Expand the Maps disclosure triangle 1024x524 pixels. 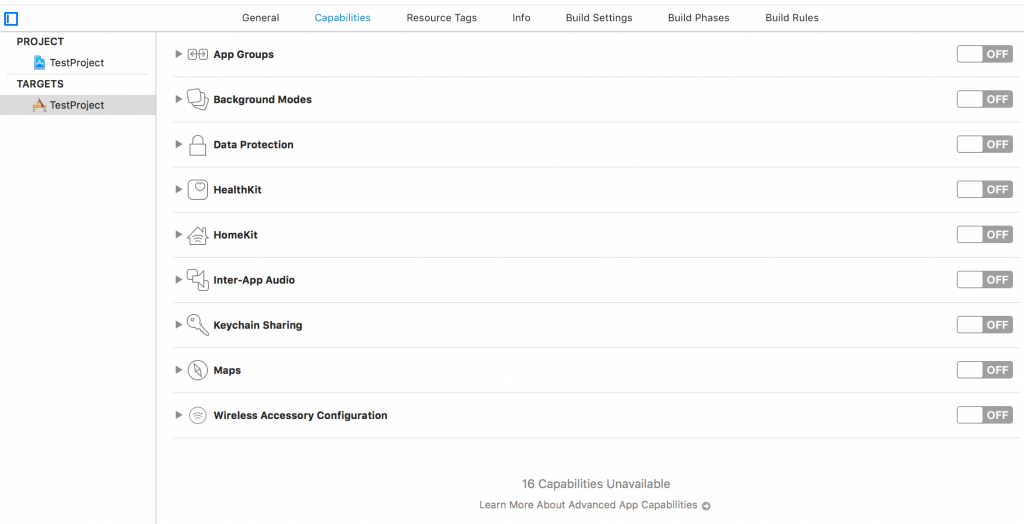tap(178, 370)
